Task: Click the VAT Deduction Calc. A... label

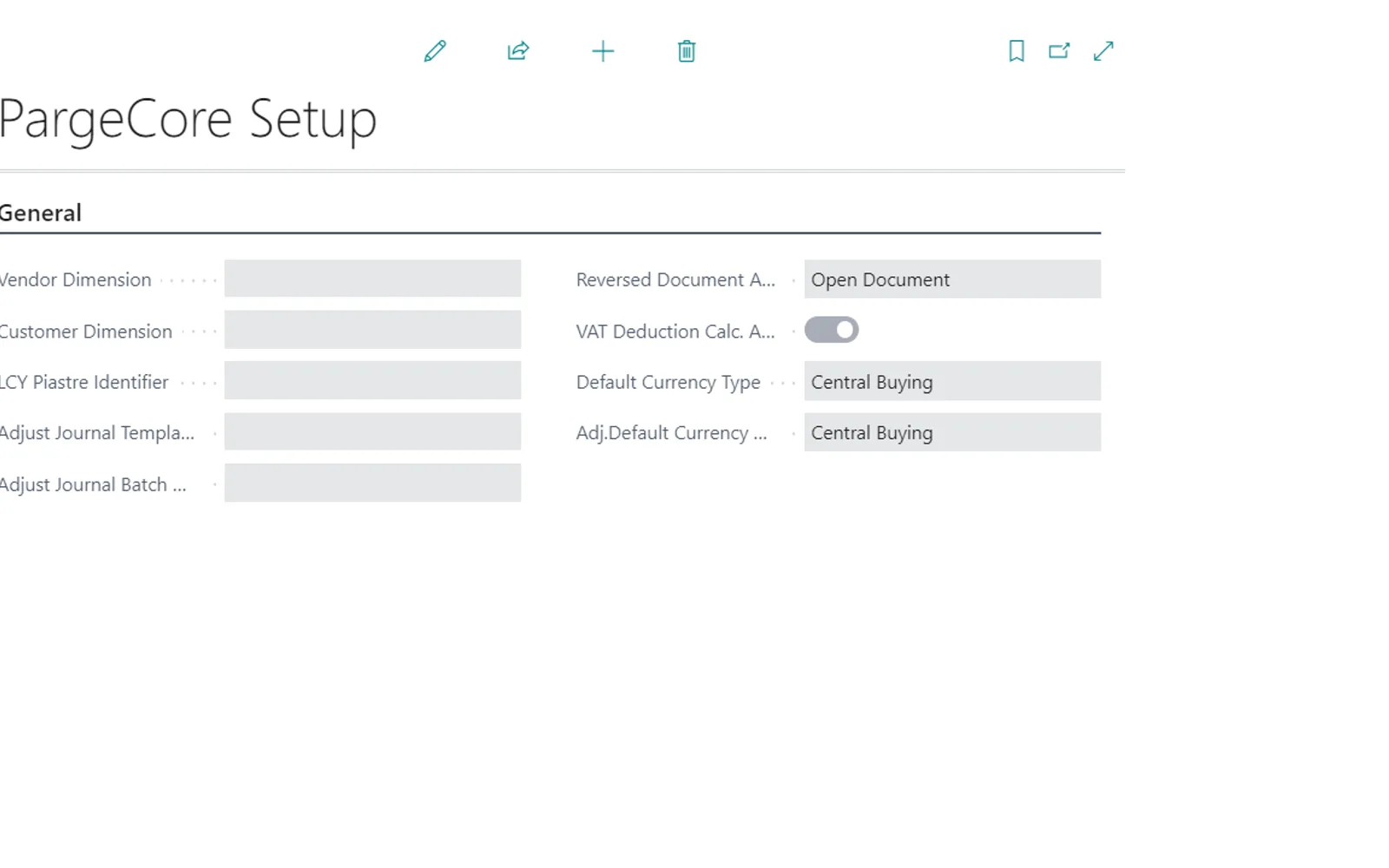Action: click(675, 332)
